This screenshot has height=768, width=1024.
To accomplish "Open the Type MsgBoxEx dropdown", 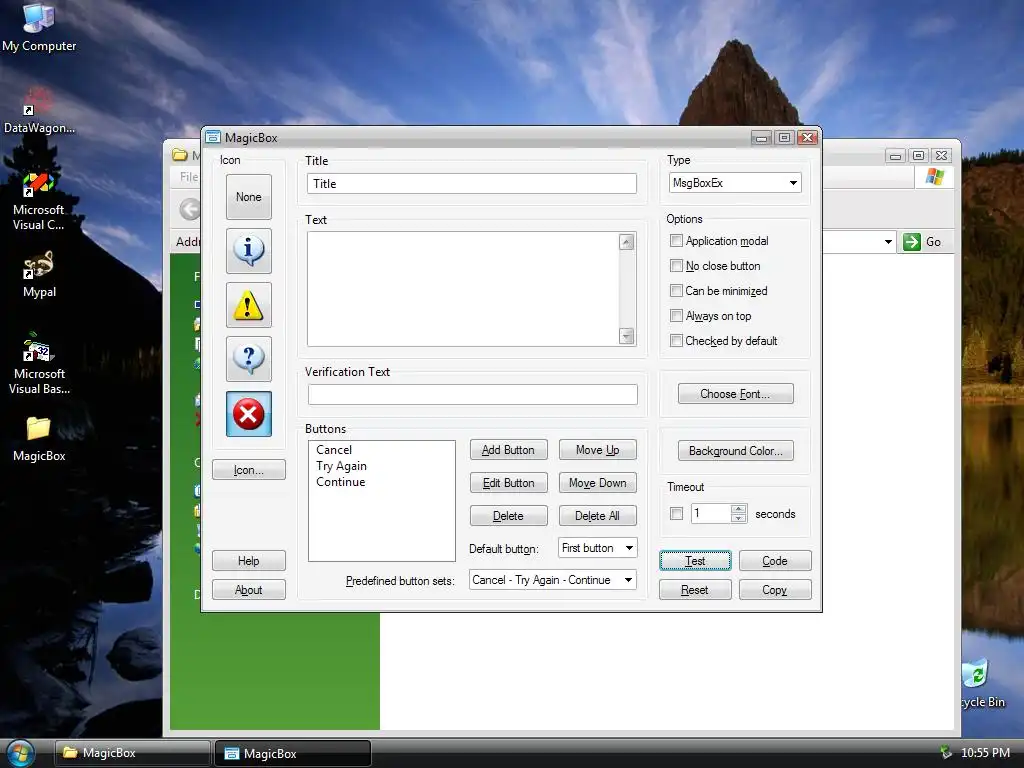I will click(735, 183).
